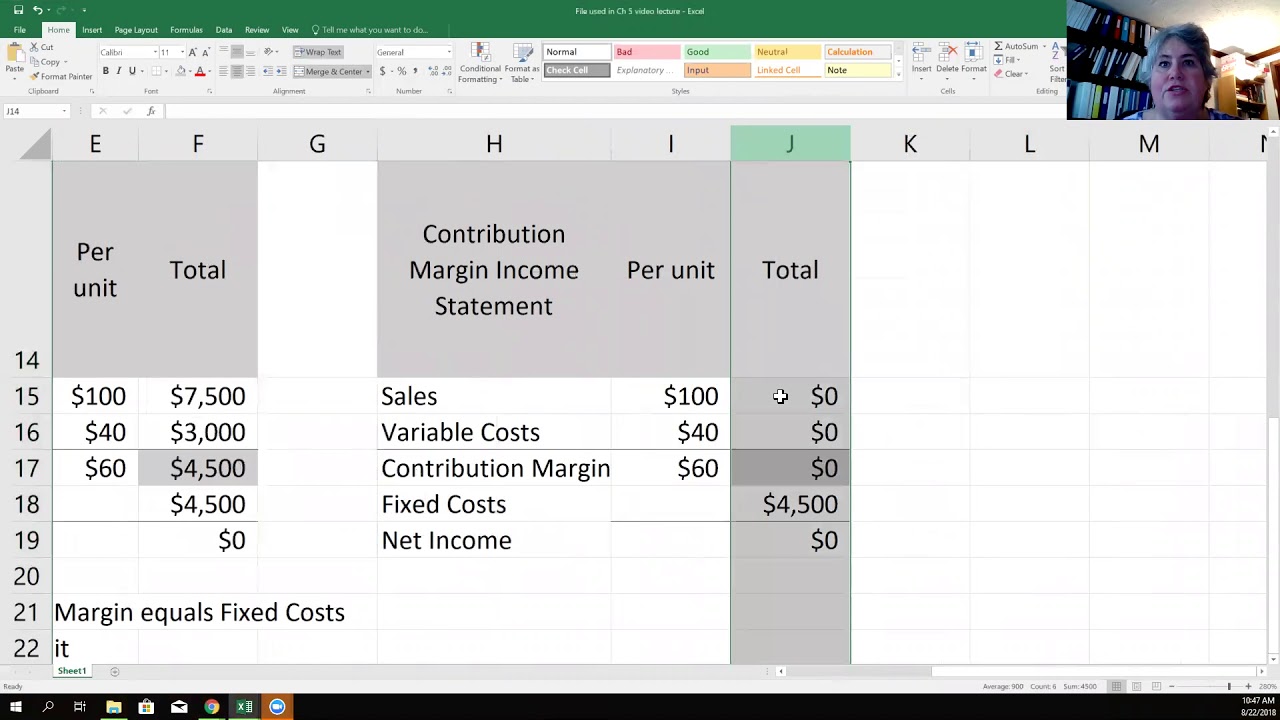Open Conditional Formatting
Screen dimensions: 1280x720
click(480, 64)
